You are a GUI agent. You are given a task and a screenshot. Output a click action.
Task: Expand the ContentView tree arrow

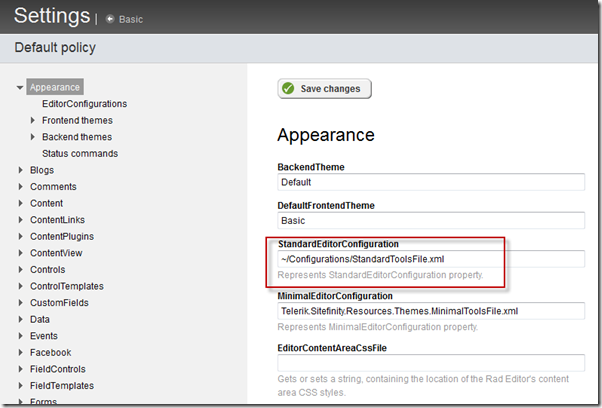[x=21, y=253]
